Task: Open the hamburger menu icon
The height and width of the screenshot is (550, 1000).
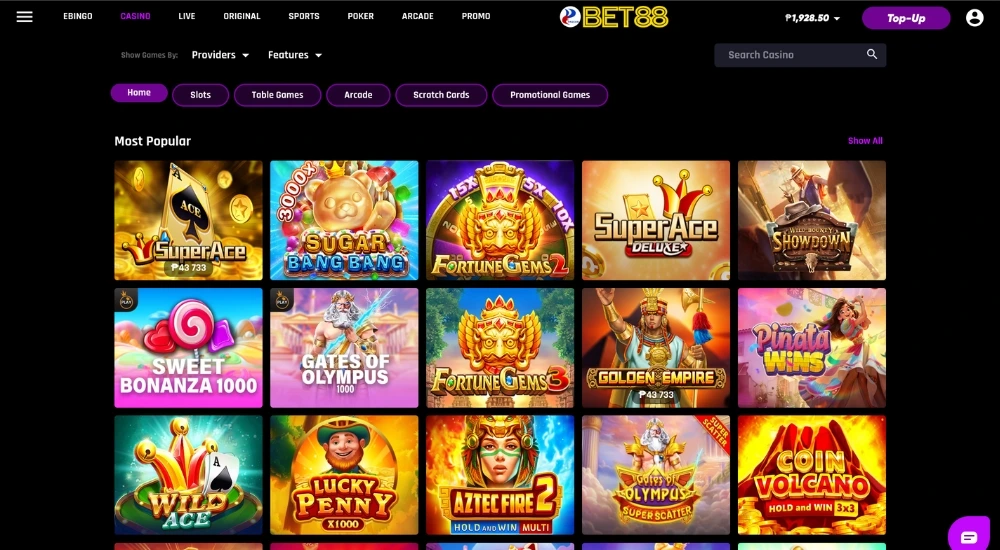Action: click(x=24, y=17)
